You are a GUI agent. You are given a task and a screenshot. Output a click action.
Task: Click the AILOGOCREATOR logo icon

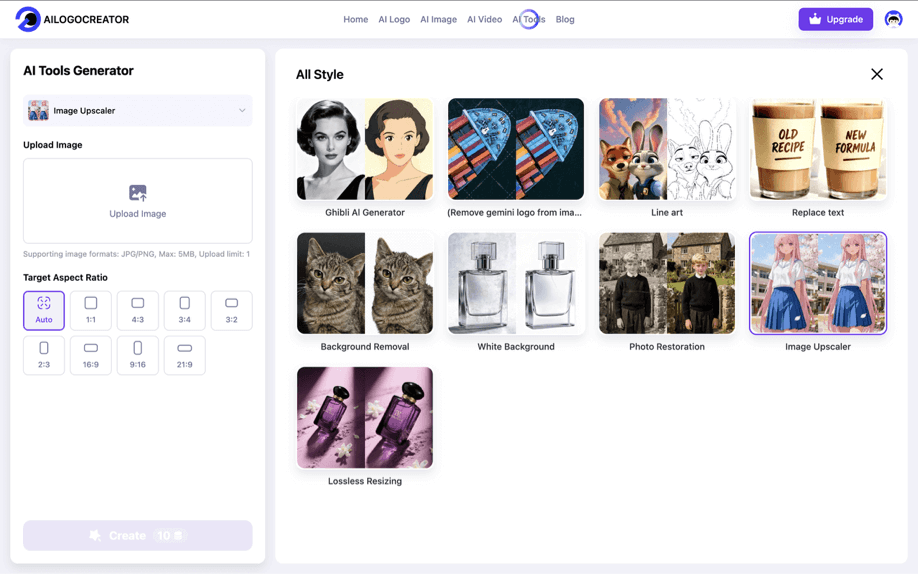pyautogui.click(x=28, y=19)
